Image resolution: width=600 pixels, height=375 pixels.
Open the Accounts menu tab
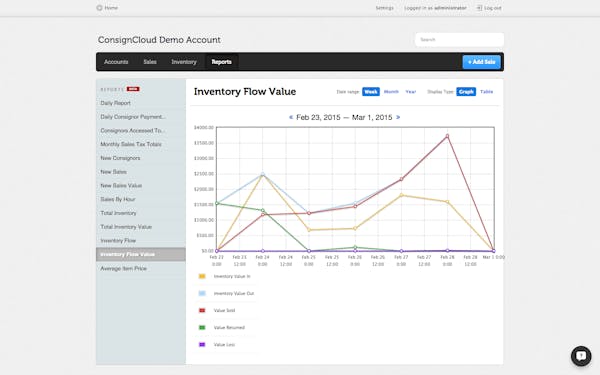(x=116, y=62)
